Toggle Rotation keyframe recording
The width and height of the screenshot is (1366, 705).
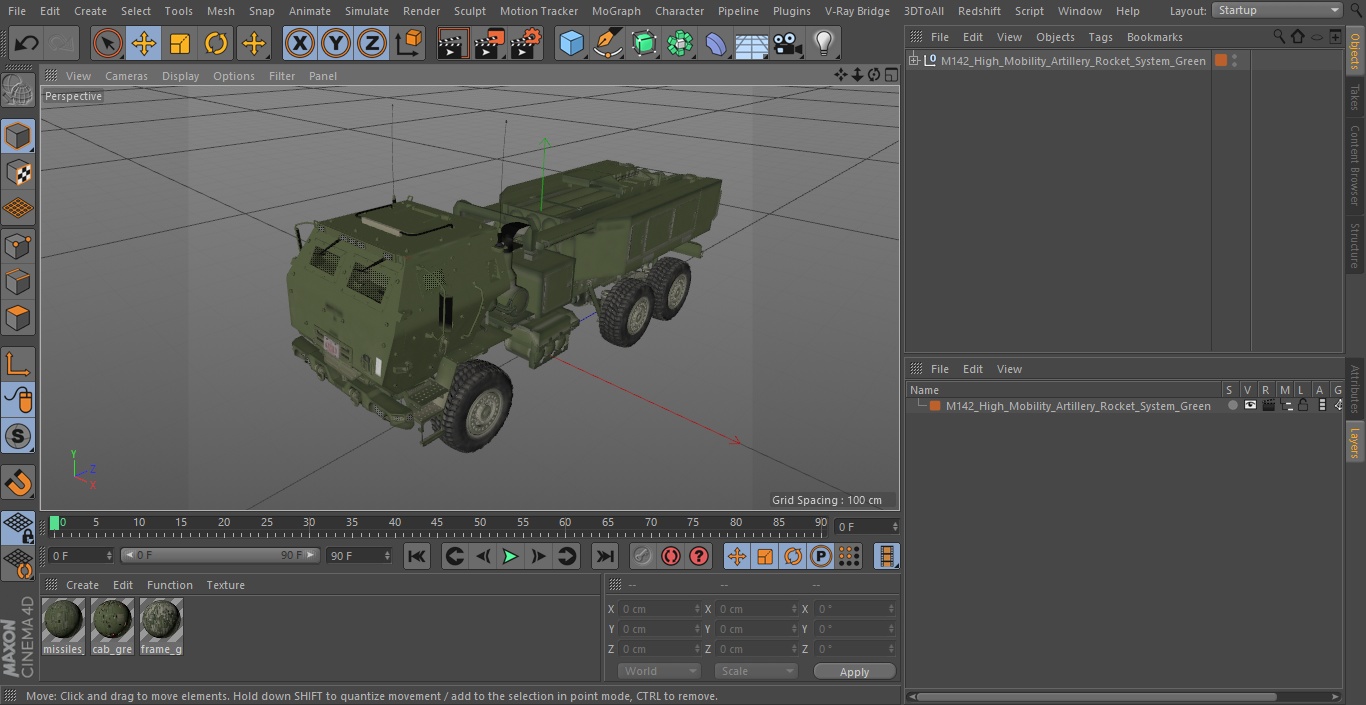[x=793, y=557]
